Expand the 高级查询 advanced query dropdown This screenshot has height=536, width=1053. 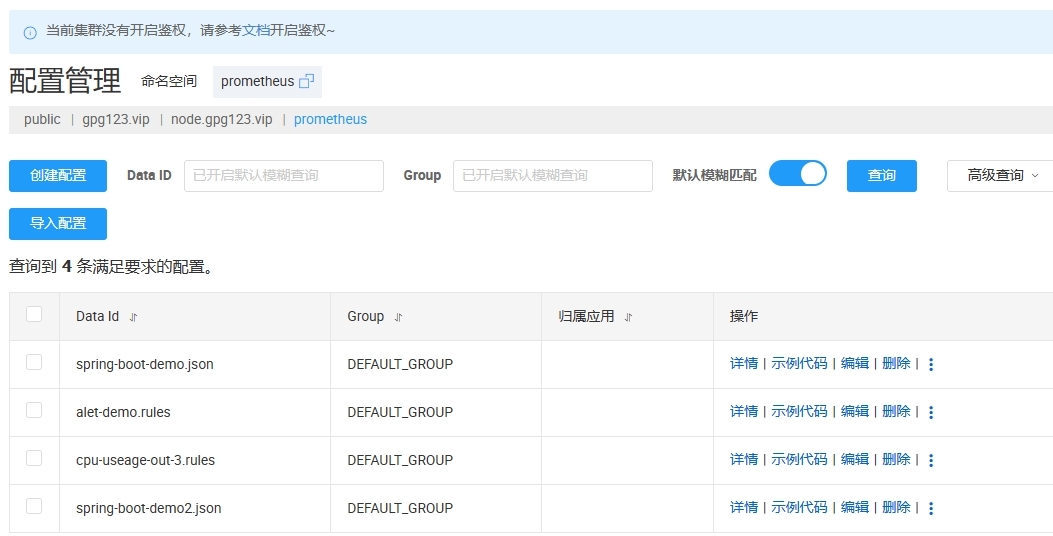(x=1002, y=176)
